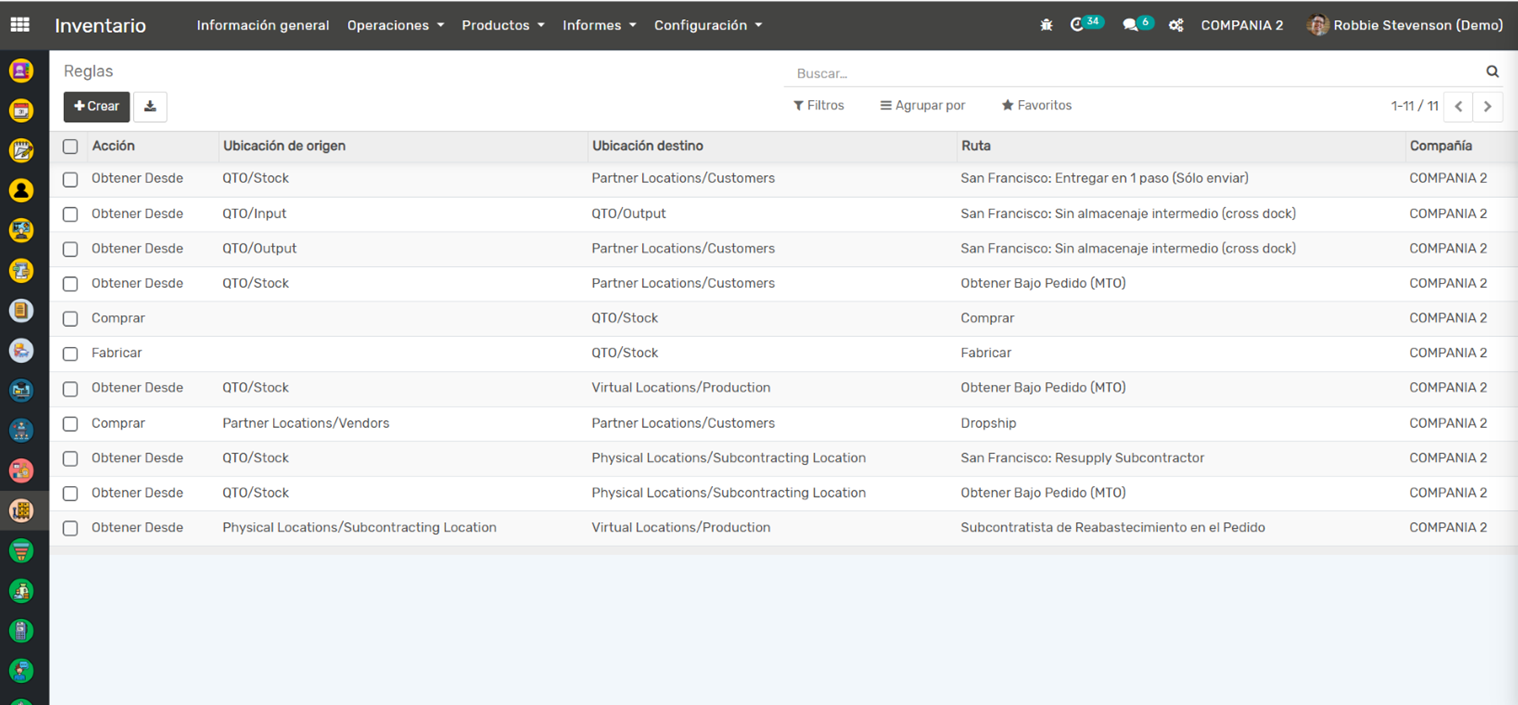Click the bug debug icon
Viewport: 1518px width, 705px height.
pos(1046,25)
